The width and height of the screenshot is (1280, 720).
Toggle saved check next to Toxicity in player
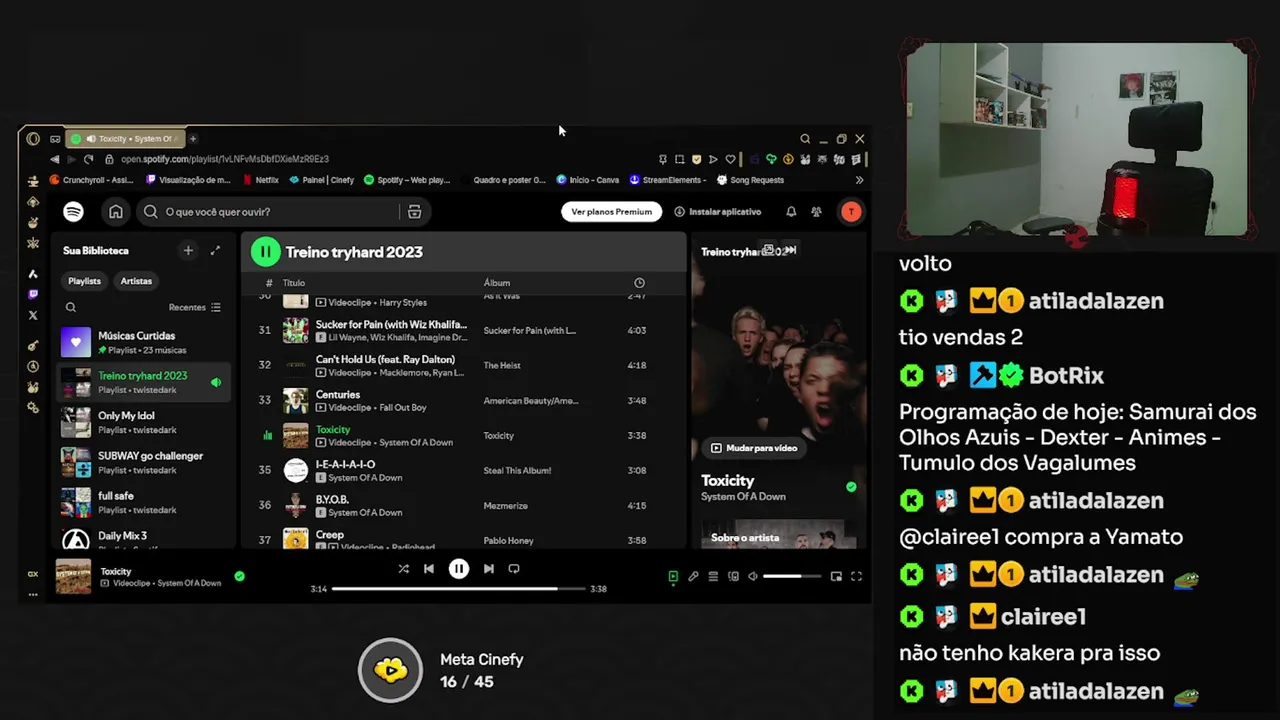(239, 576)
